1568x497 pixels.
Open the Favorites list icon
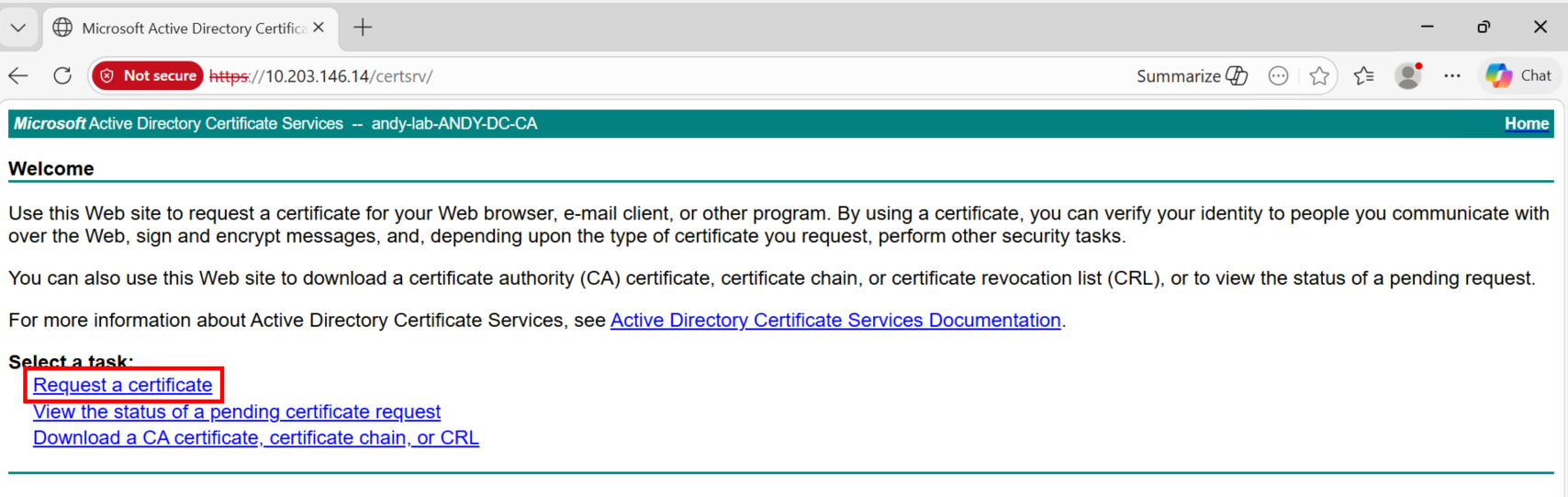(x=1364, y=76)
